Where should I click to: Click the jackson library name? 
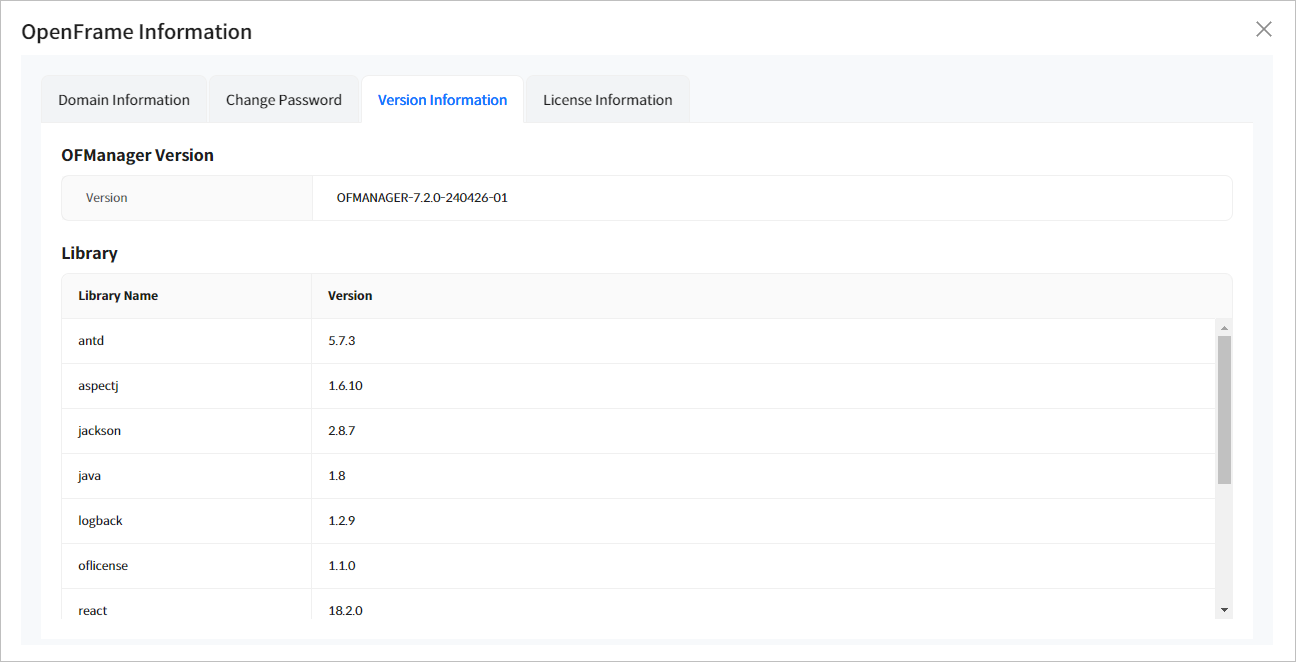point(100,431)
